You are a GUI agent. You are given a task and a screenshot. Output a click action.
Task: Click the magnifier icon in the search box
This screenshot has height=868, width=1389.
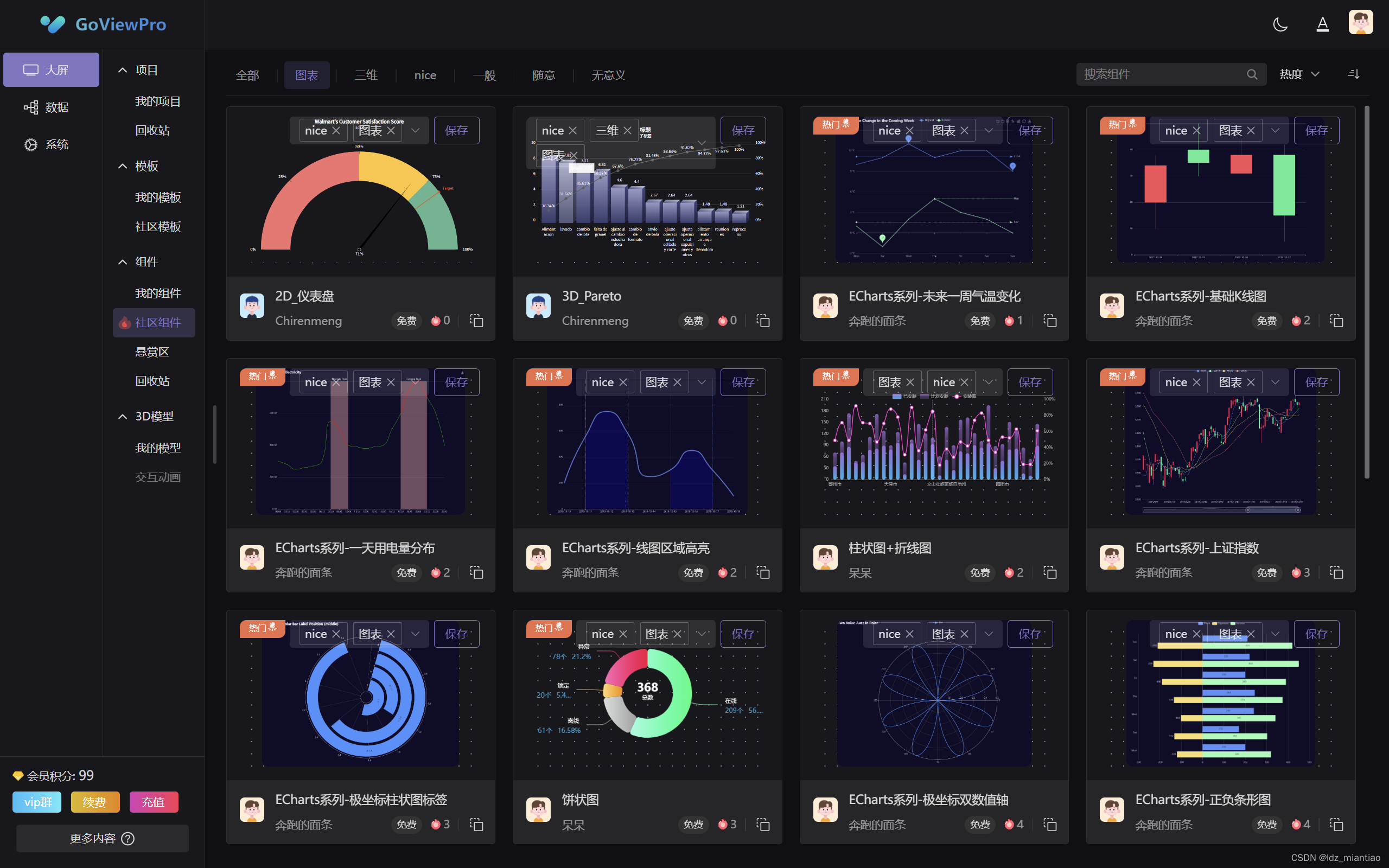pos(1253,74)
